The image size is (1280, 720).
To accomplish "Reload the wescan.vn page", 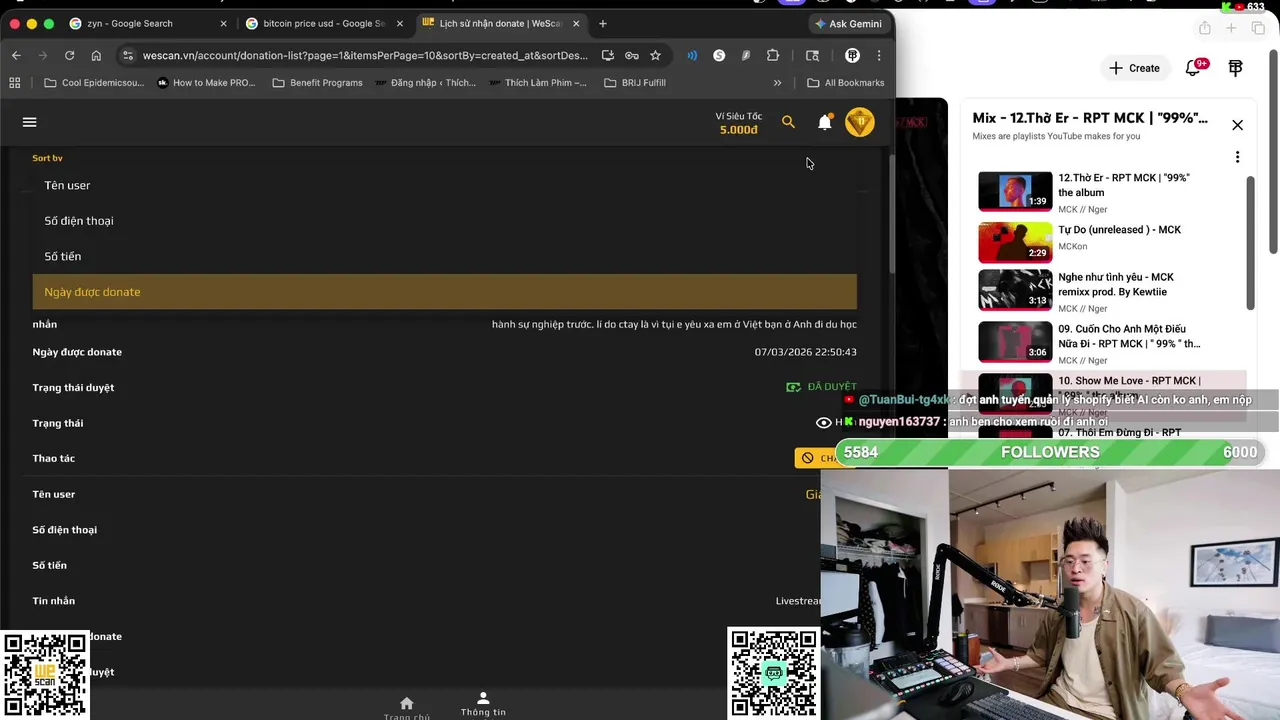I will click(x=69, y=55).
